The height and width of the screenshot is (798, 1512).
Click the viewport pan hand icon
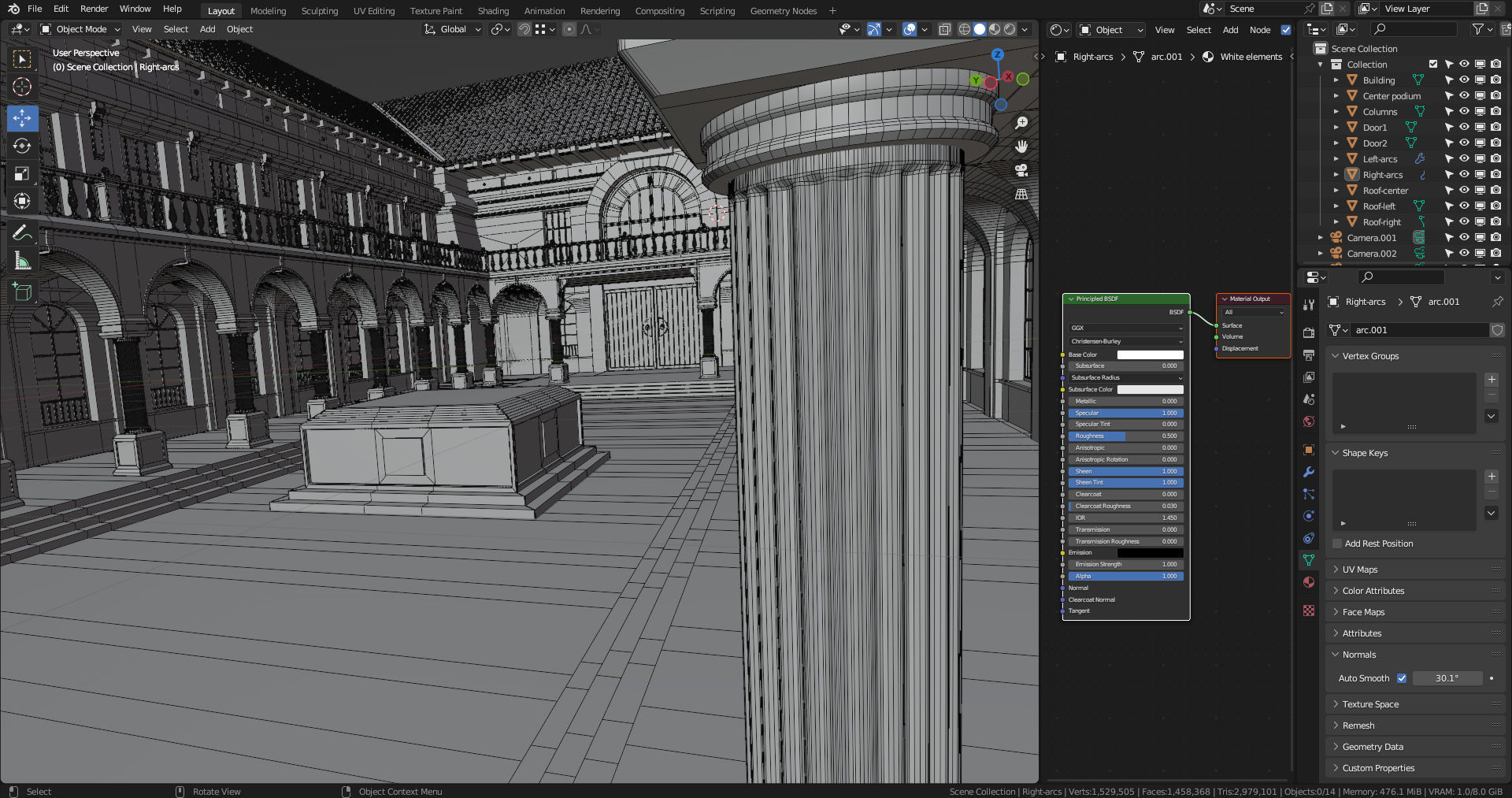pos(1021,147)
